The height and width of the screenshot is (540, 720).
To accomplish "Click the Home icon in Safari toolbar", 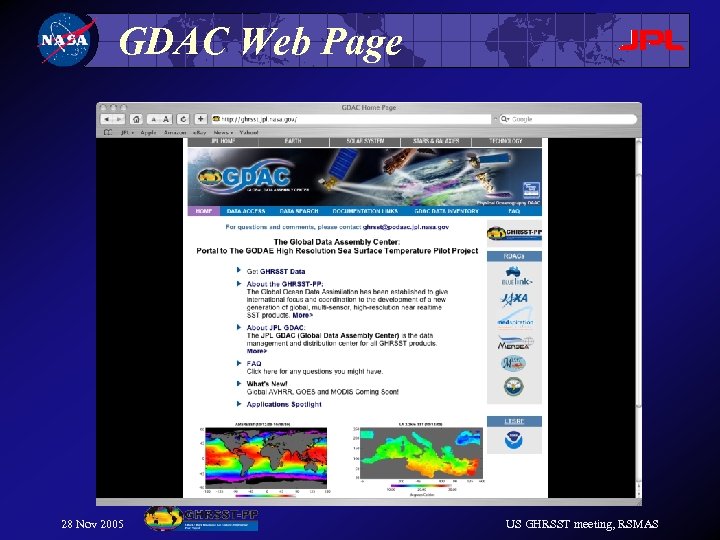I will coord(136,119).
